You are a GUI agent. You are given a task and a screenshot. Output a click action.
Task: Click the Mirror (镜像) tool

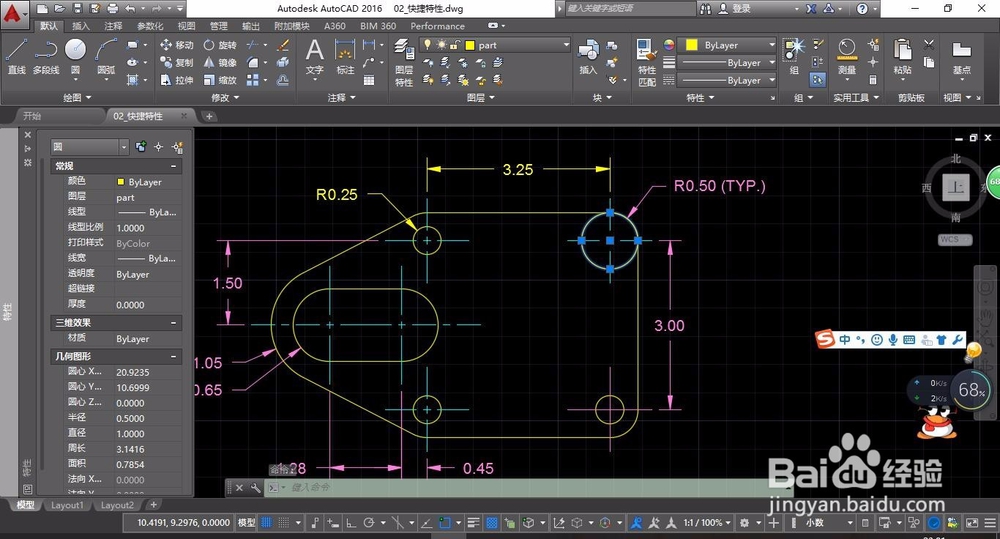[x=220, y=63]
